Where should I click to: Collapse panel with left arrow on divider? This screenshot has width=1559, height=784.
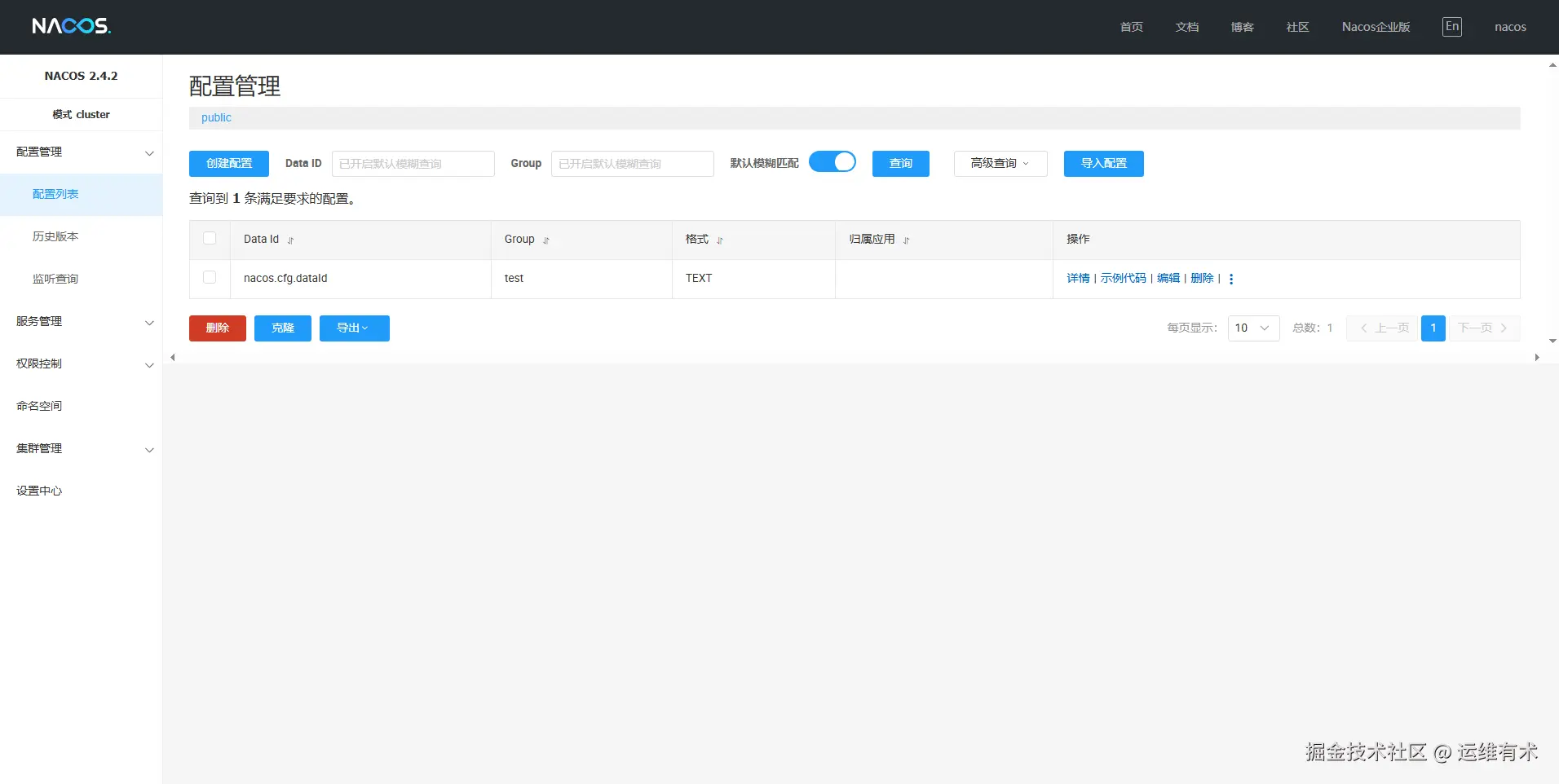pos(172,357)
